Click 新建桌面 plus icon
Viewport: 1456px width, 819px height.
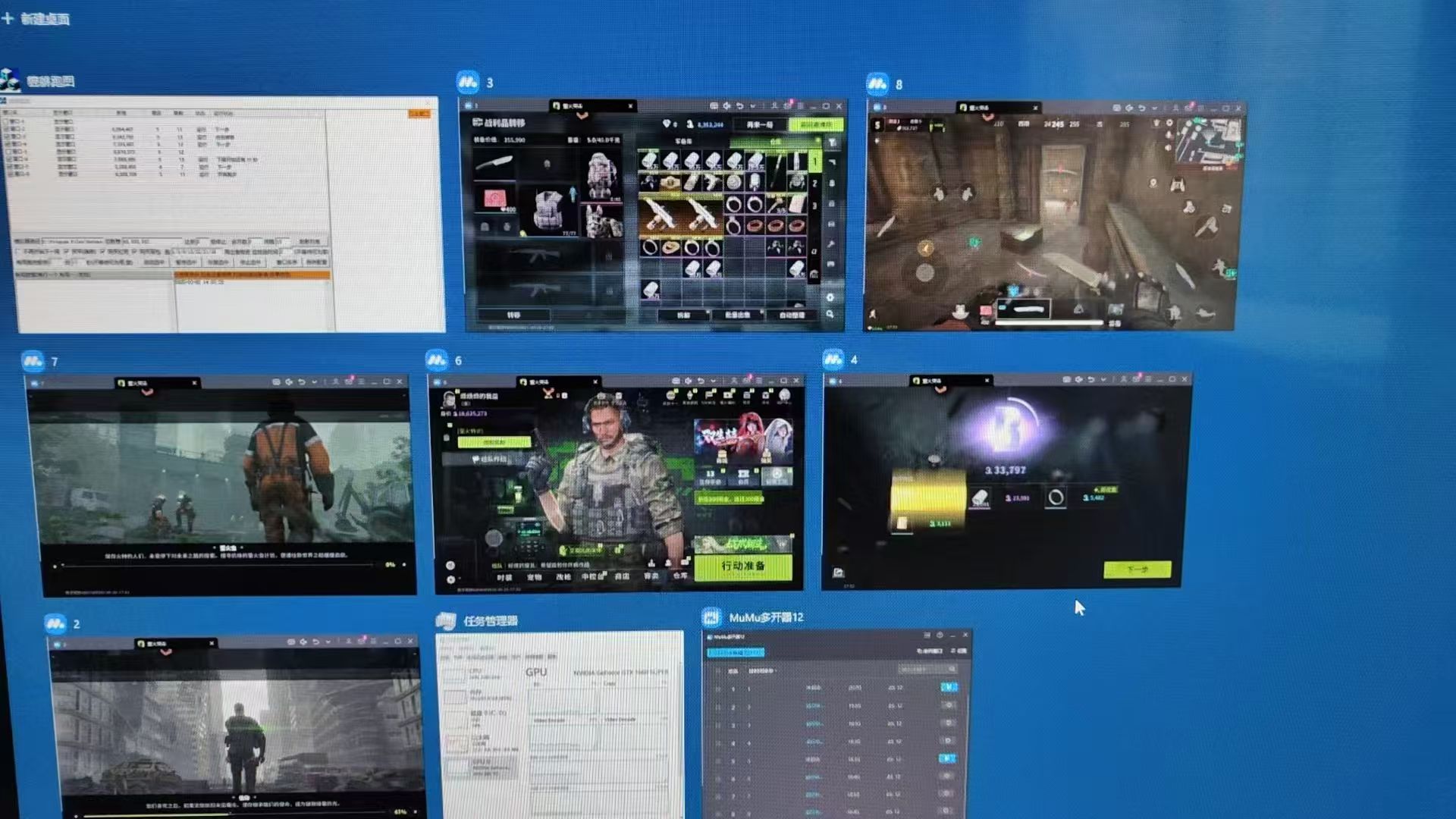point(8,17)
